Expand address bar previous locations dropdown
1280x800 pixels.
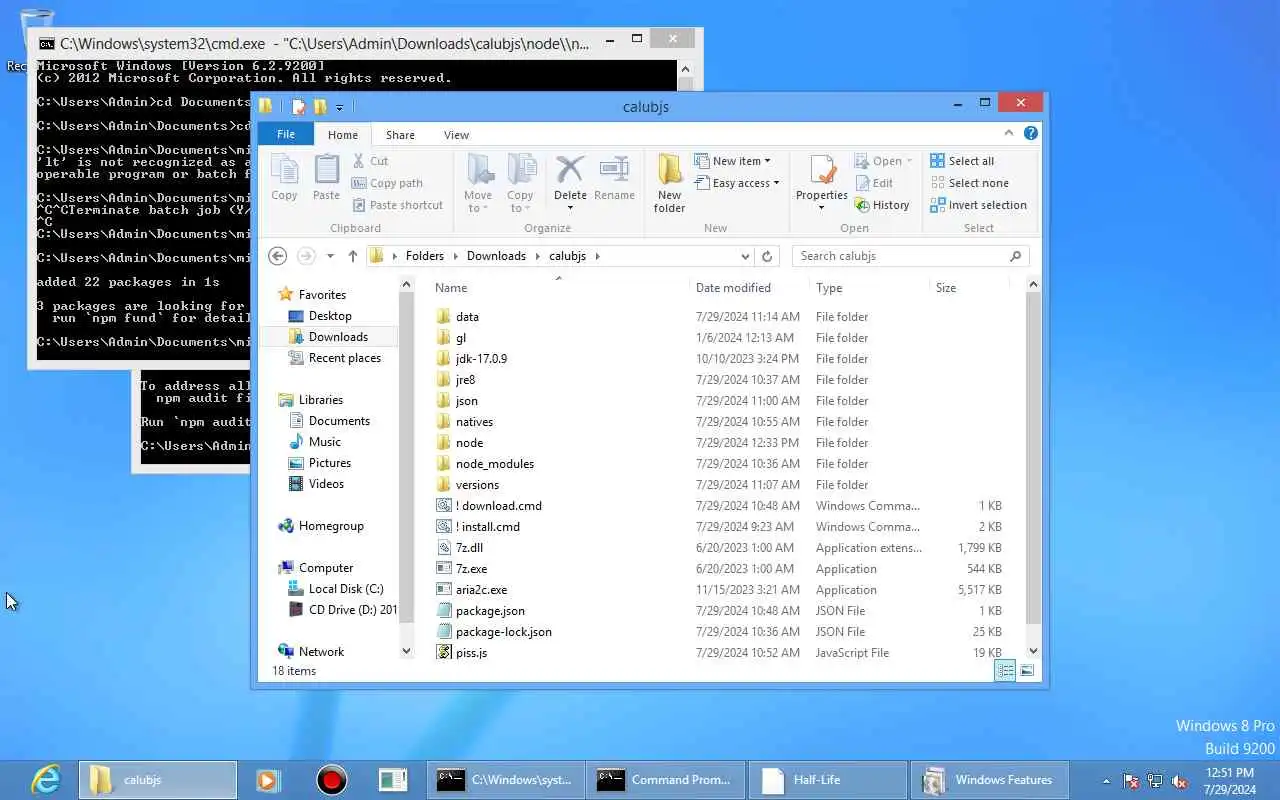tap(745, 256)
